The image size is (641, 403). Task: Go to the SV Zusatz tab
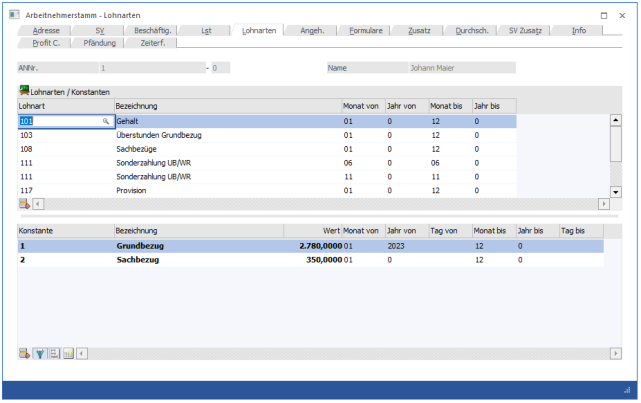(524, 31)
